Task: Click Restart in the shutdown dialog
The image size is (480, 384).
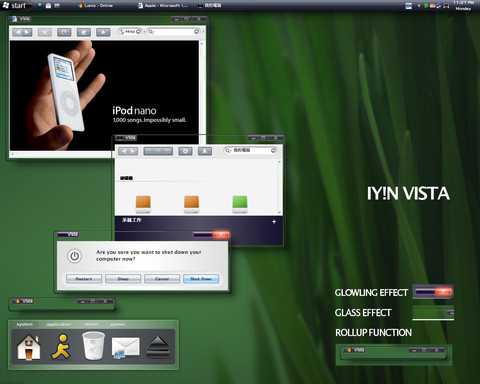Action: [x=84, y=279]
